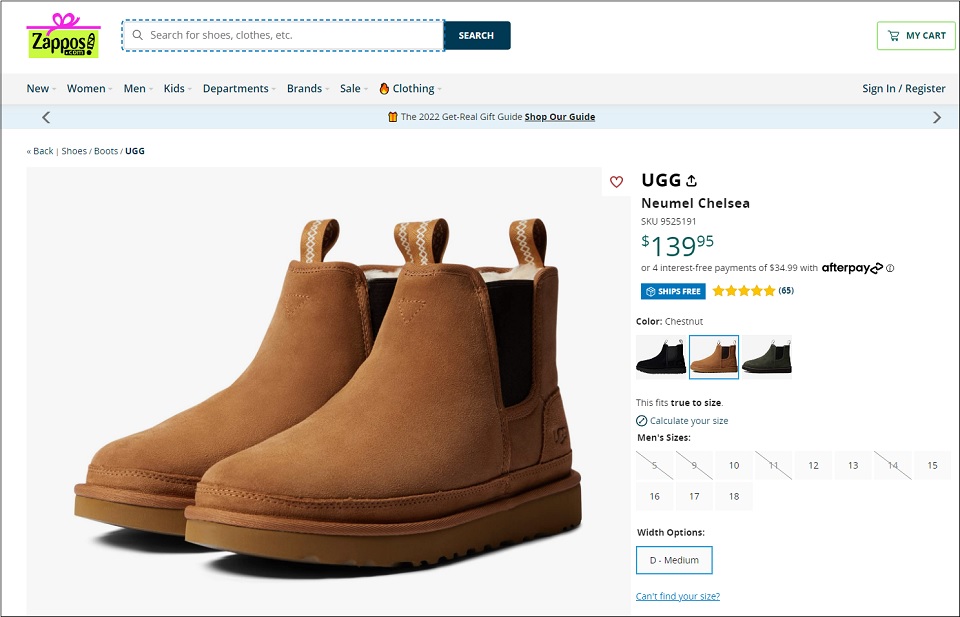
Task: Select the green color swatch
Action: click(767, 357)
